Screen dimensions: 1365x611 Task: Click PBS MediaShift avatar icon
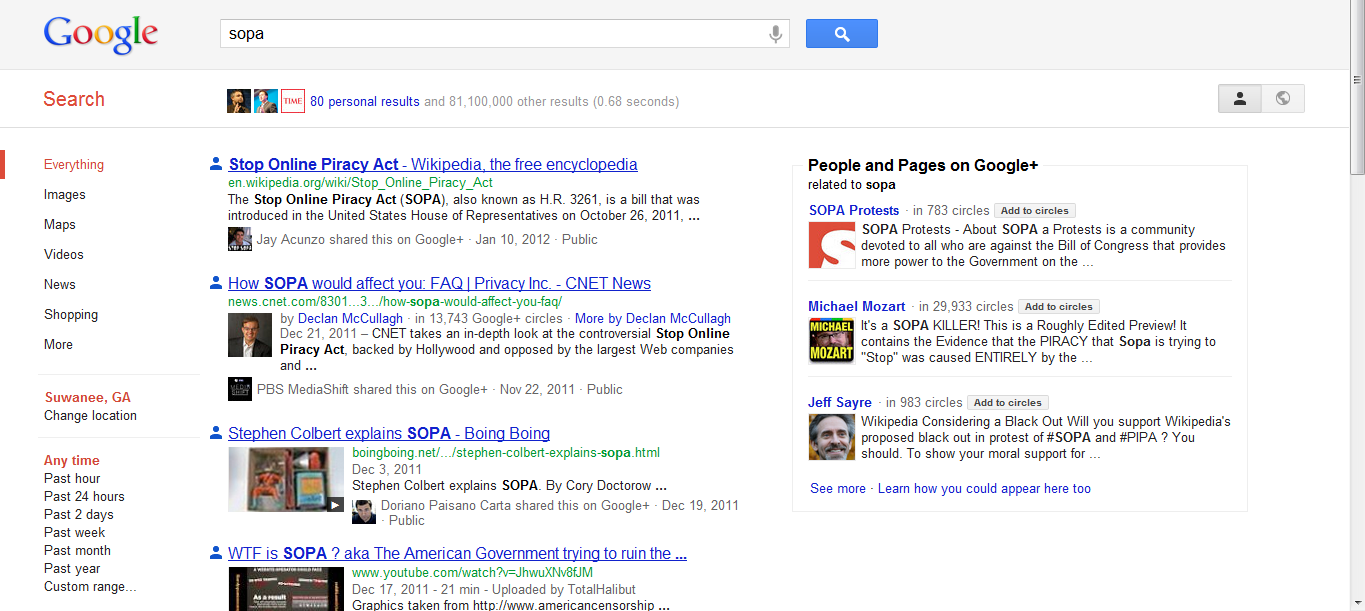(240, 389)
